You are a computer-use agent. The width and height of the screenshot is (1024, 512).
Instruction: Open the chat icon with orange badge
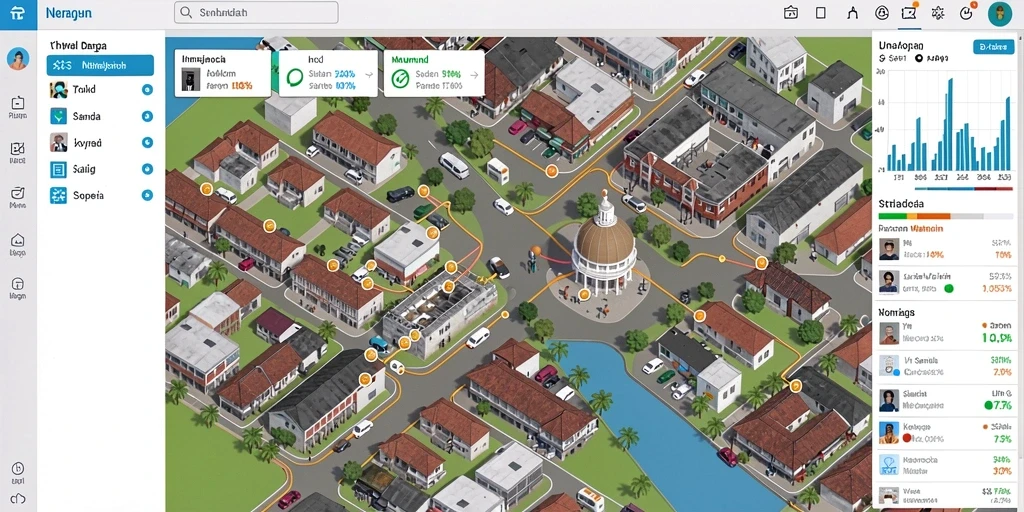(909, 12)
